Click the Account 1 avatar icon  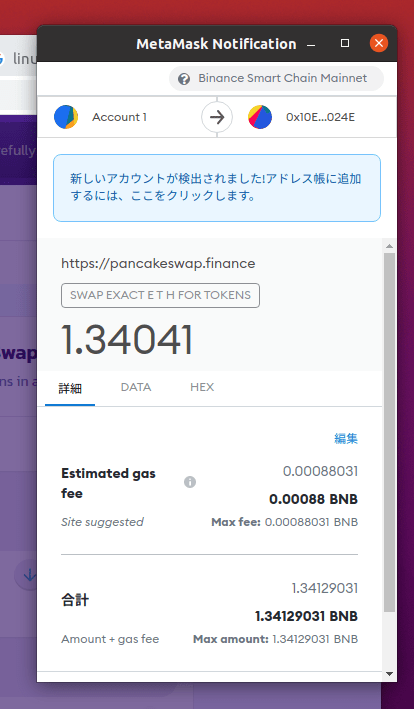click(66, 117)
